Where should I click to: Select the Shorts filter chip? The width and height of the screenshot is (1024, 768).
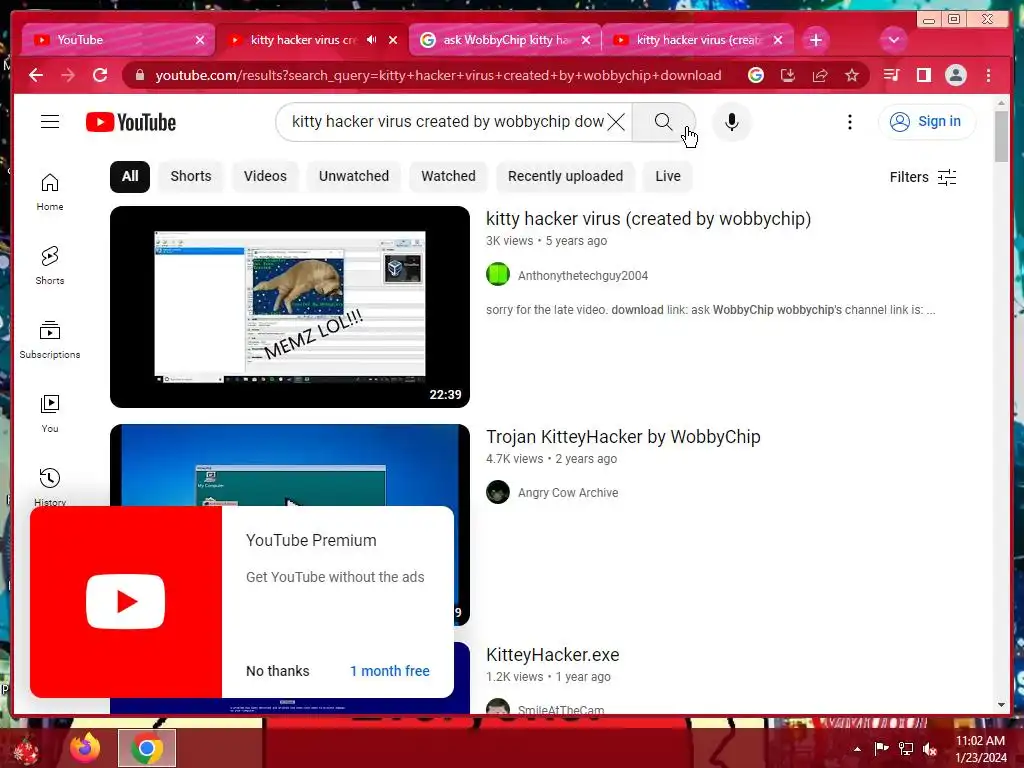point(191,176)
